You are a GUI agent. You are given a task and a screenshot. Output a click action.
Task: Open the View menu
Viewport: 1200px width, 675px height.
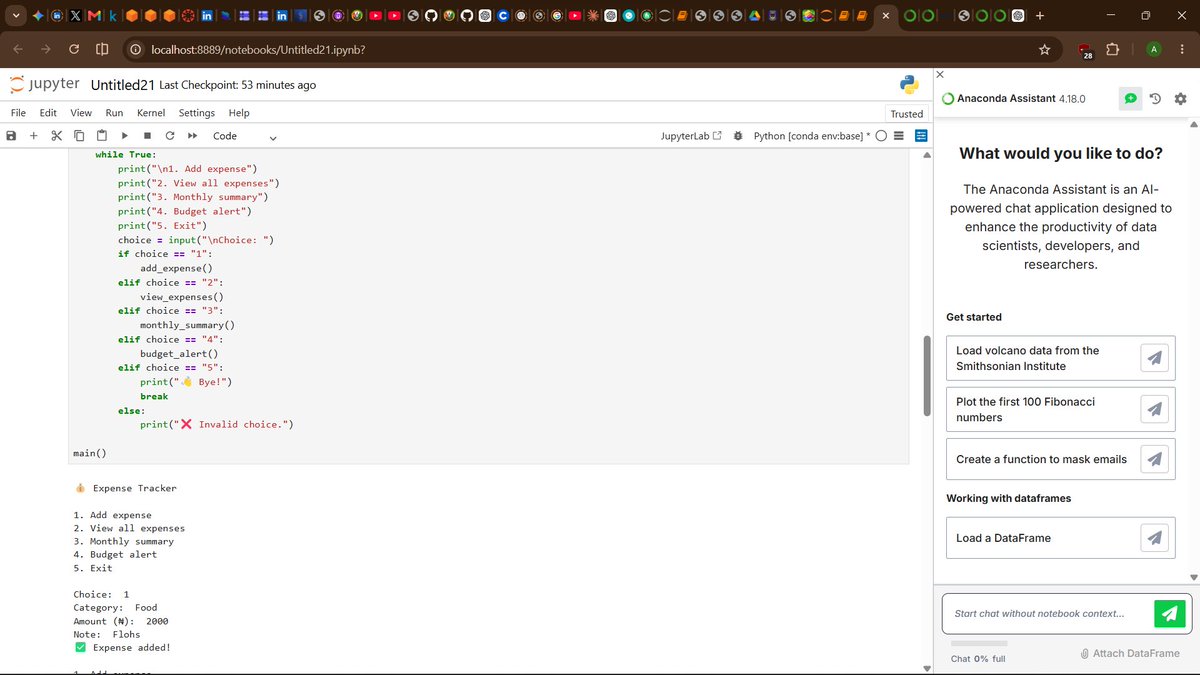click(81, 113)
